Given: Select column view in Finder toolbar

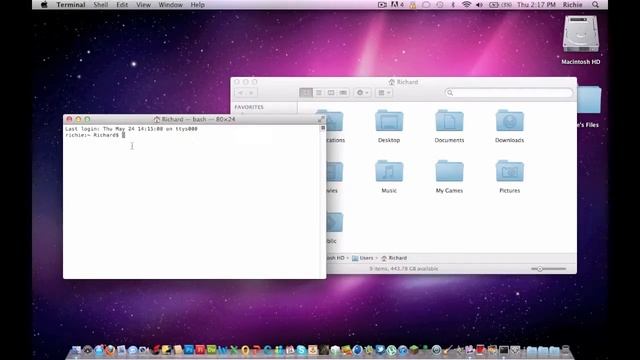Looking at the screenshot, I should (x=331, y=93).
